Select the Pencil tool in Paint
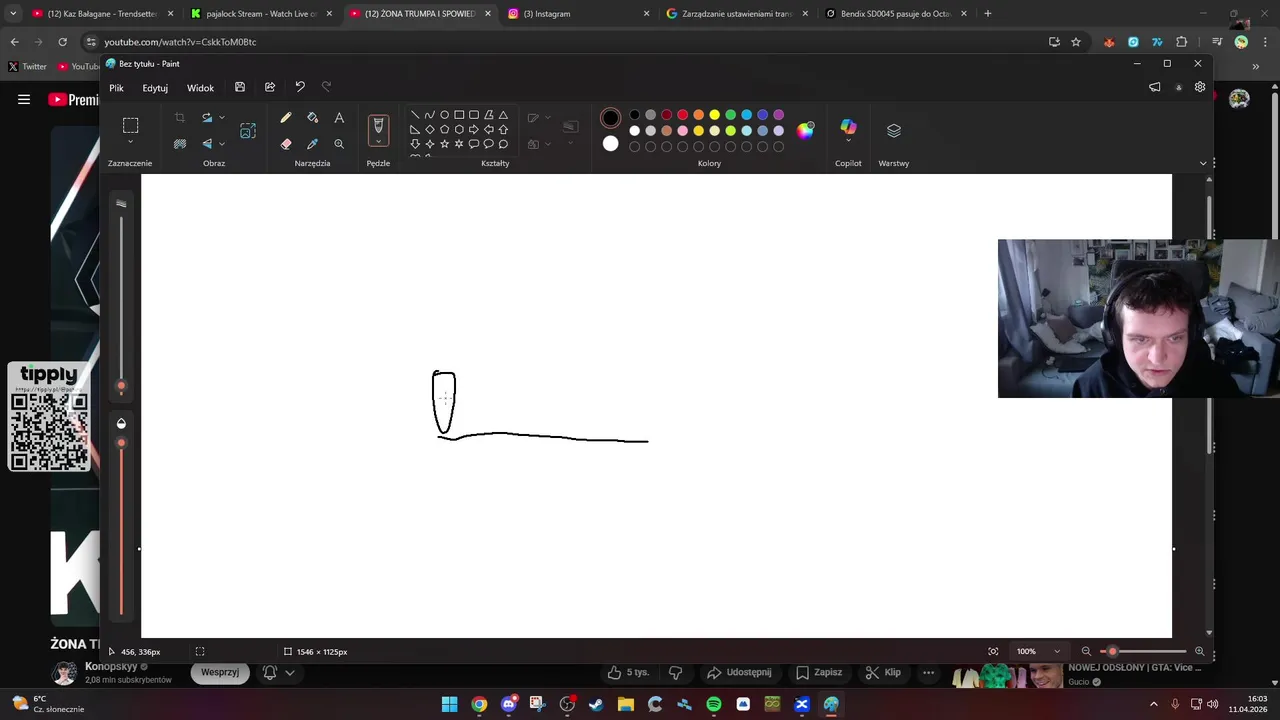The height and width of the screenshot is (720, 1280). point(286,118)
